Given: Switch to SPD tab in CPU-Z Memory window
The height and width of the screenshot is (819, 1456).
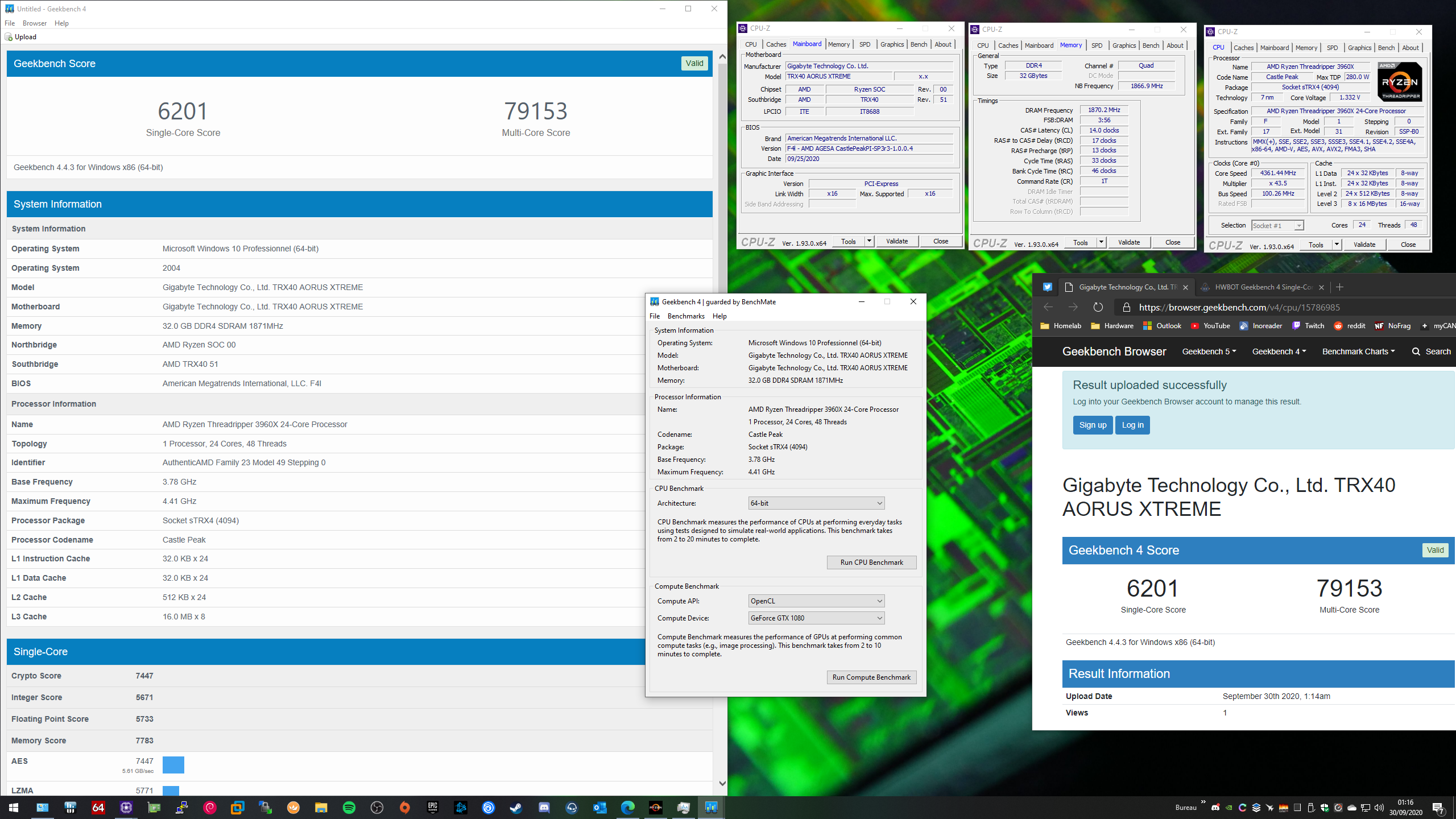Looking at the screenshot, I should [x=1097, y=45].
